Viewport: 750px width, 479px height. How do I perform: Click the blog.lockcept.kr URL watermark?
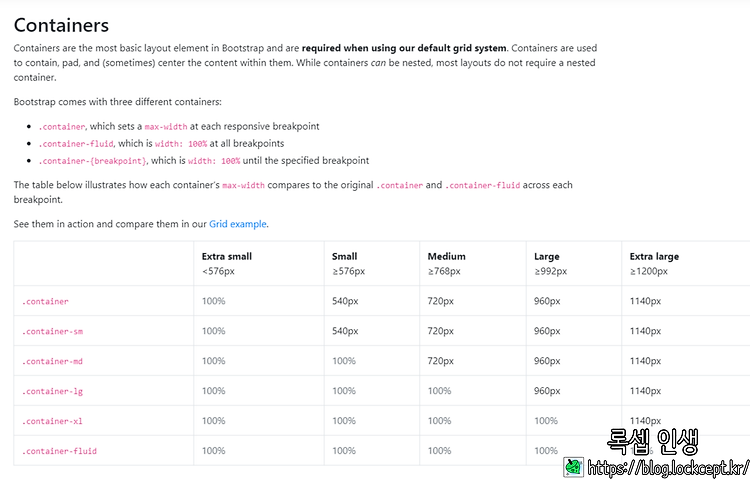click(668, 468)
